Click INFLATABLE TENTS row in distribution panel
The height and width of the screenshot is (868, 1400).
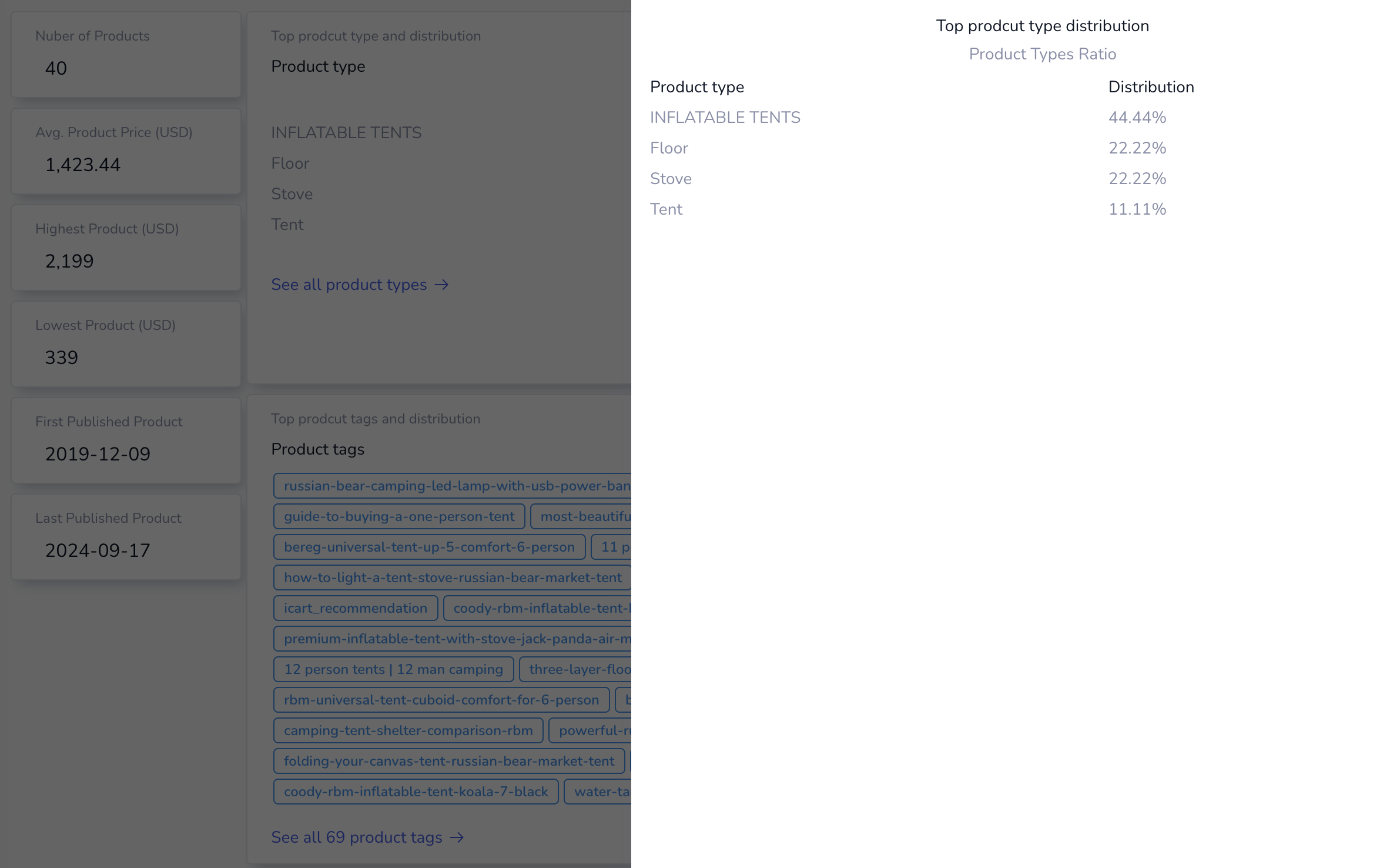coord(725,118)
